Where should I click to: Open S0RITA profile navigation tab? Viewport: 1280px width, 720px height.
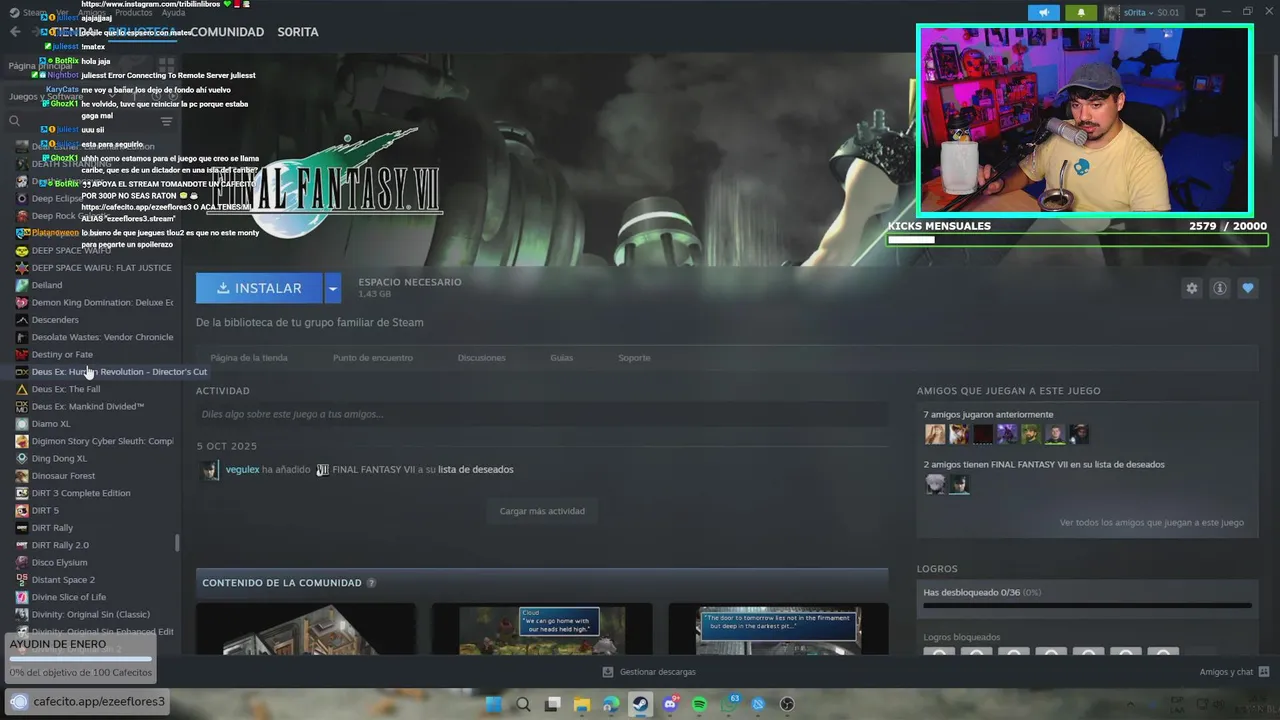pos(298,32)
